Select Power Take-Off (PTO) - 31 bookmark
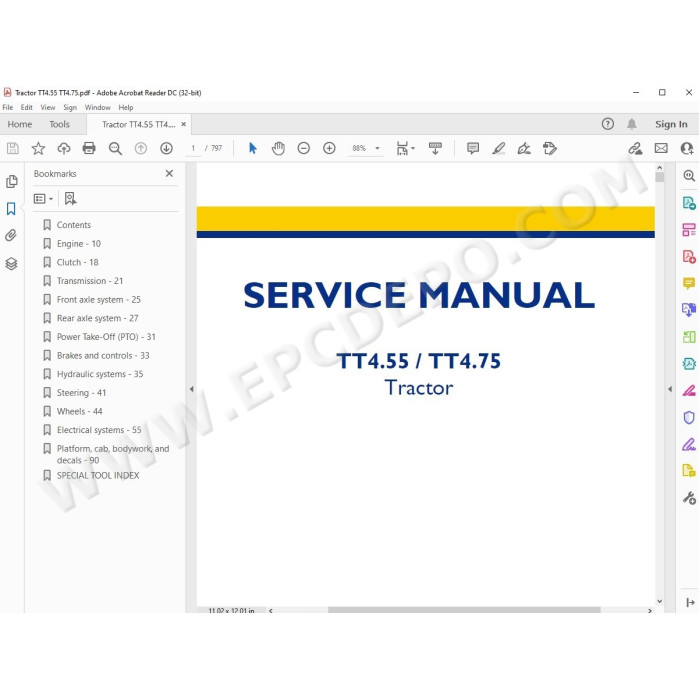Viewport: 700px width, 700px height. 106,337
